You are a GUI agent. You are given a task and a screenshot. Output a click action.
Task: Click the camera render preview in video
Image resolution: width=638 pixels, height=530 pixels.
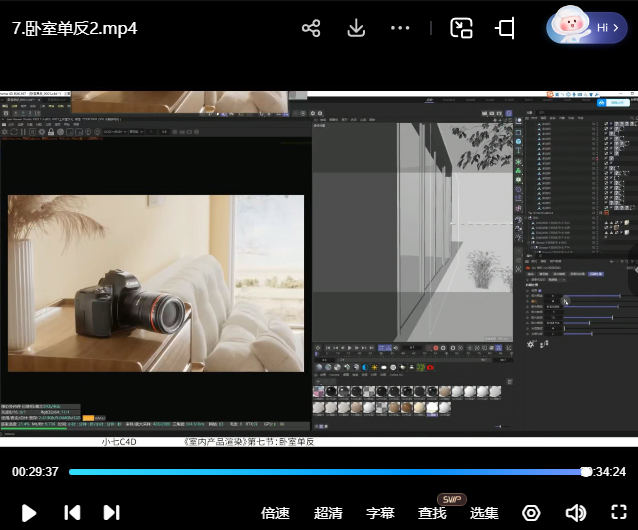(155, 283)
